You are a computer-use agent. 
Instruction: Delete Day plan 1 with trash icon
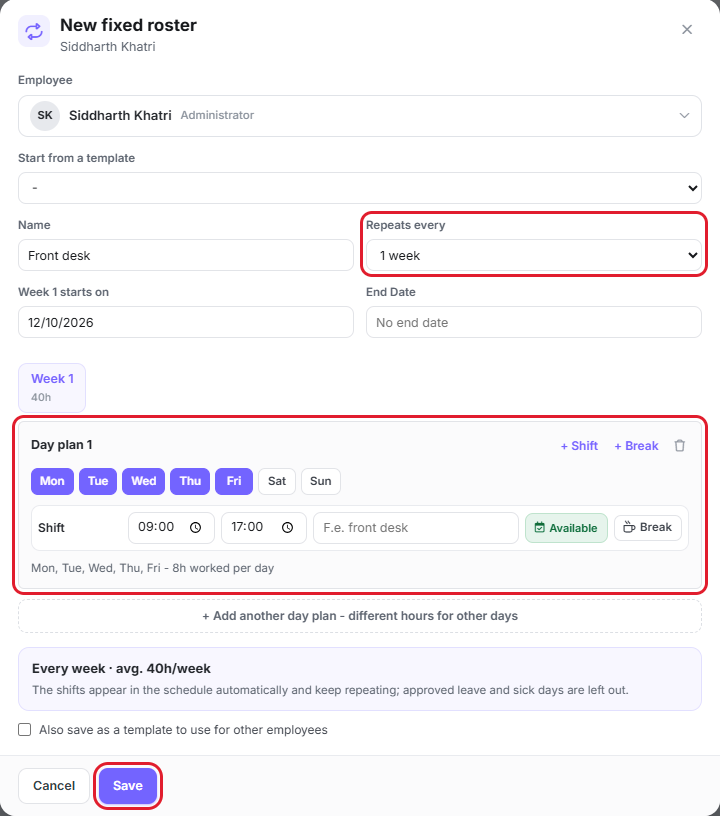(x=679, y=446)
